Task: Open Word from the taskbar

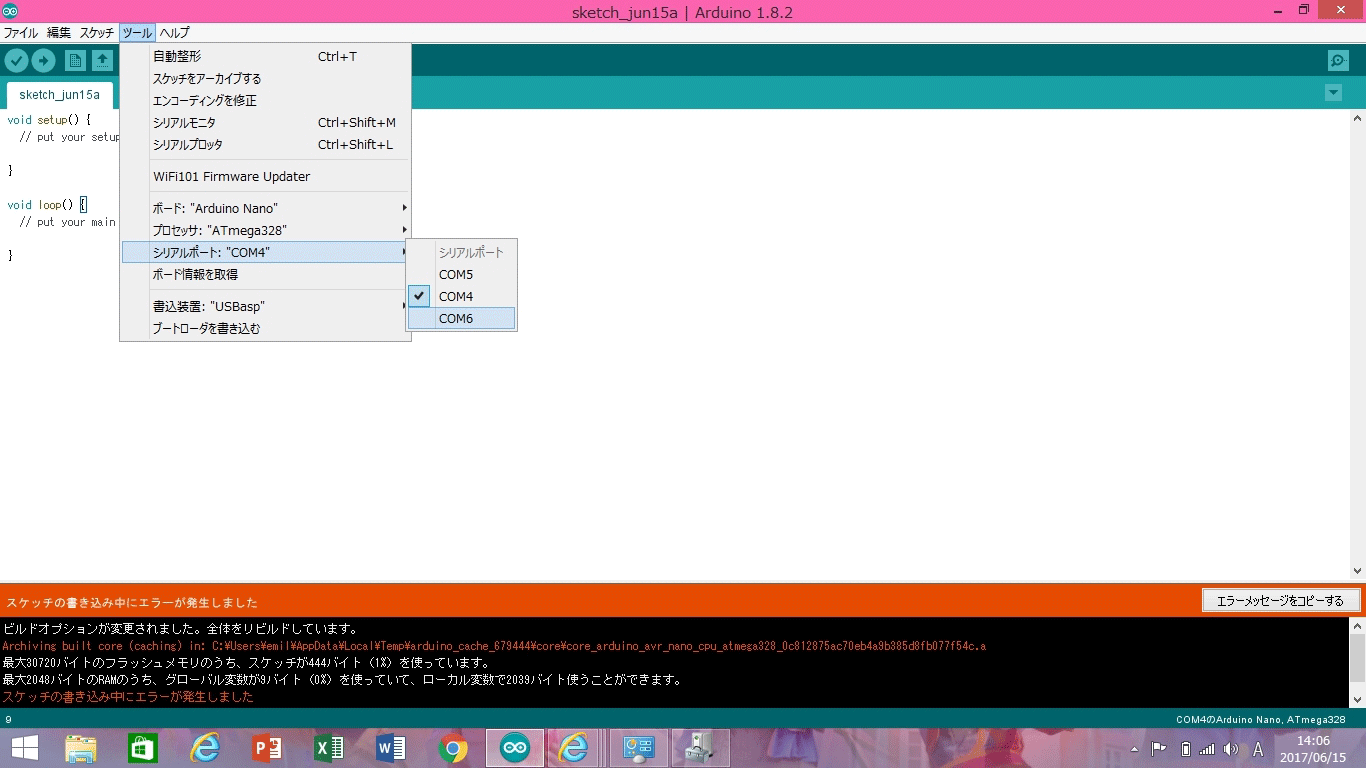Action: pyautogui.click(x=391, y=748)
